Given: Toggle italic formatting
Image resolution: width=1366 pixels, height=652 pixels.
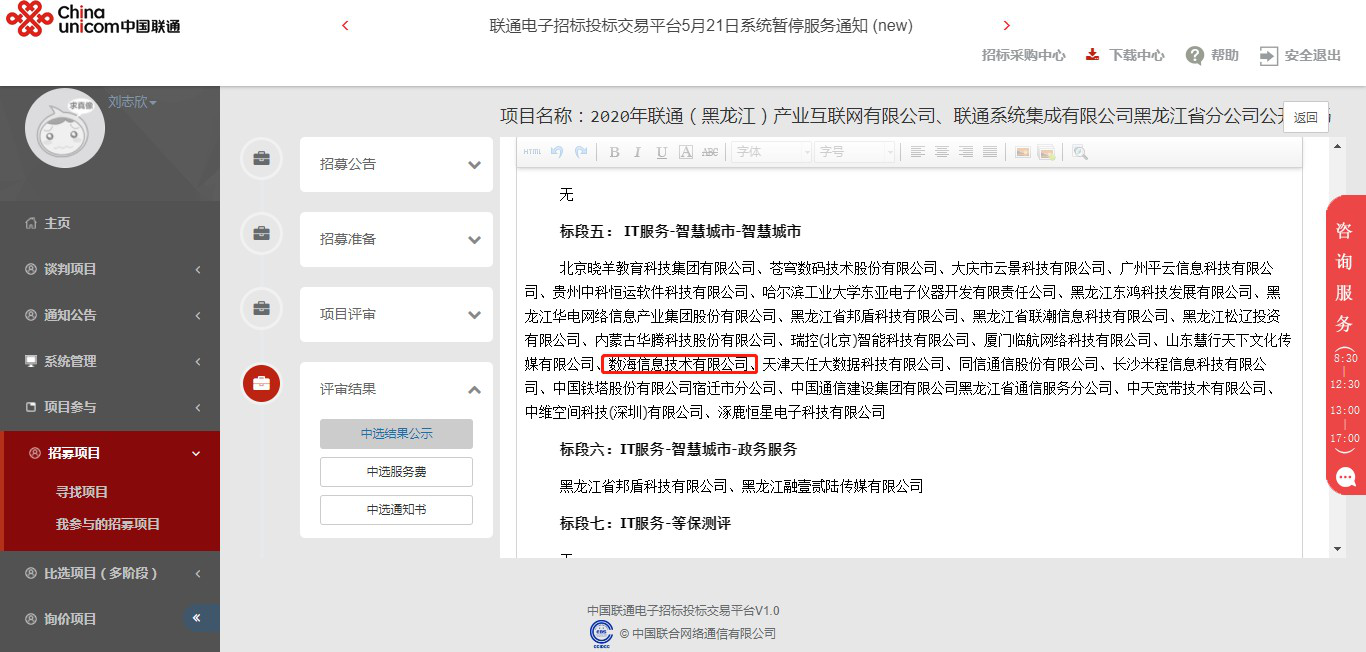Looking at the screenshot, I should click(638, 152).
